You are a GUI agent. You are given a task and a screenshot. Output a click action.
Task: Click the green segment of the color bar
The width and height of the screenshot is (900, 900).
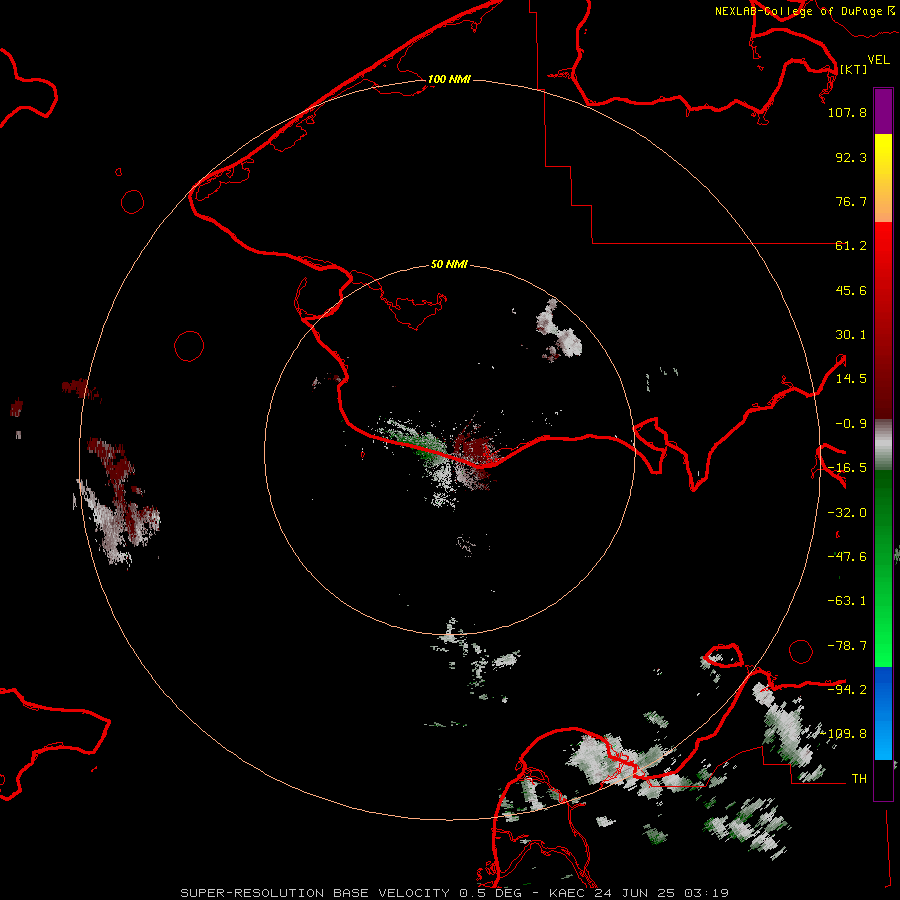883,568
